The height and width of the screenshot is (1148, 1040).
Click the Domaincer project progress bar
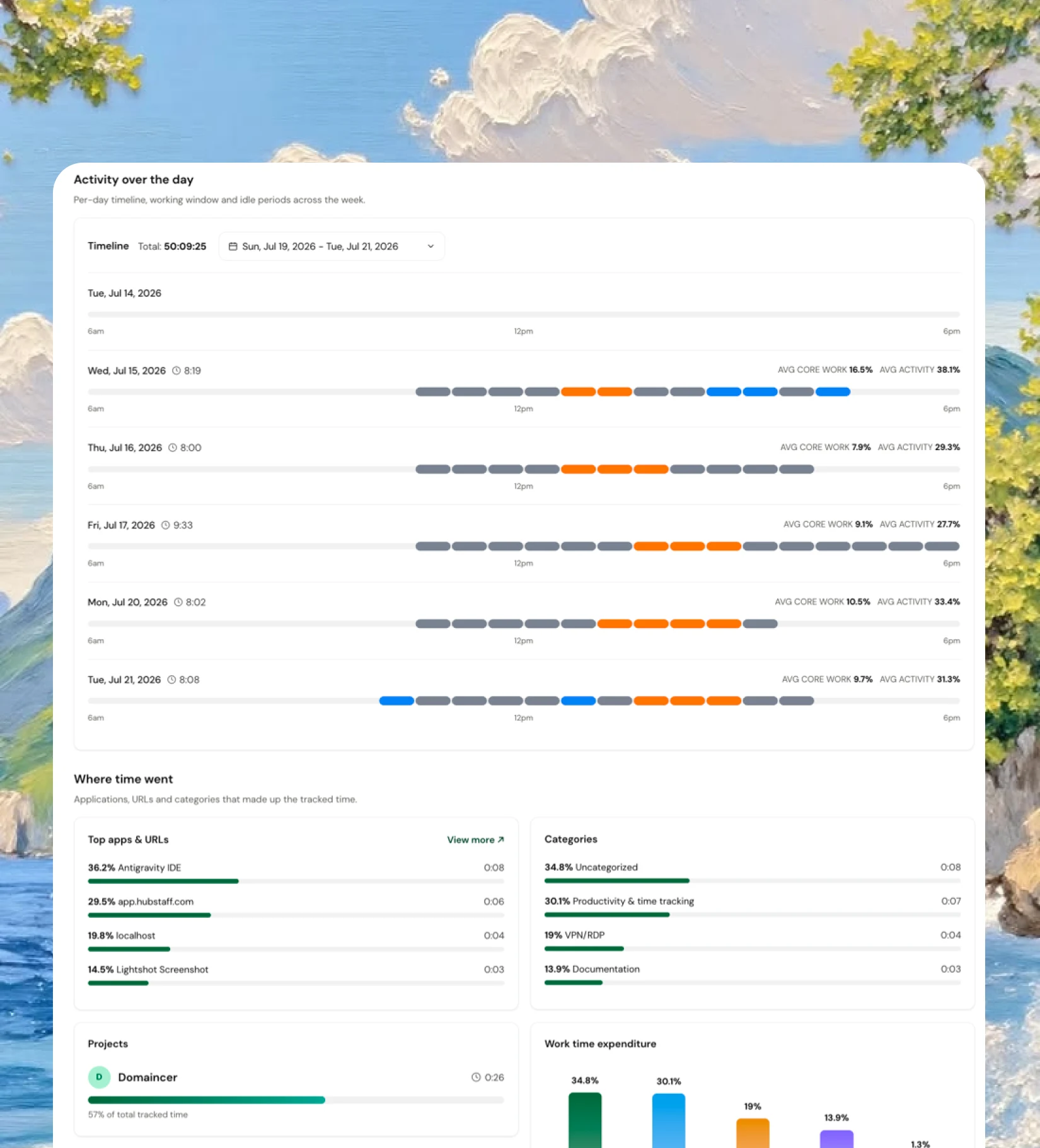[x=296, y=1100]
